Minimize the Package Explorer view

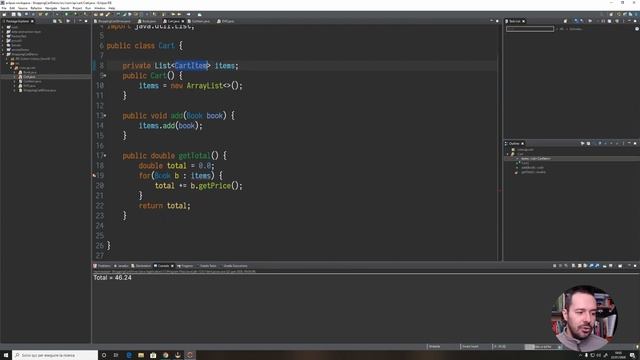[x=80, y=21]
